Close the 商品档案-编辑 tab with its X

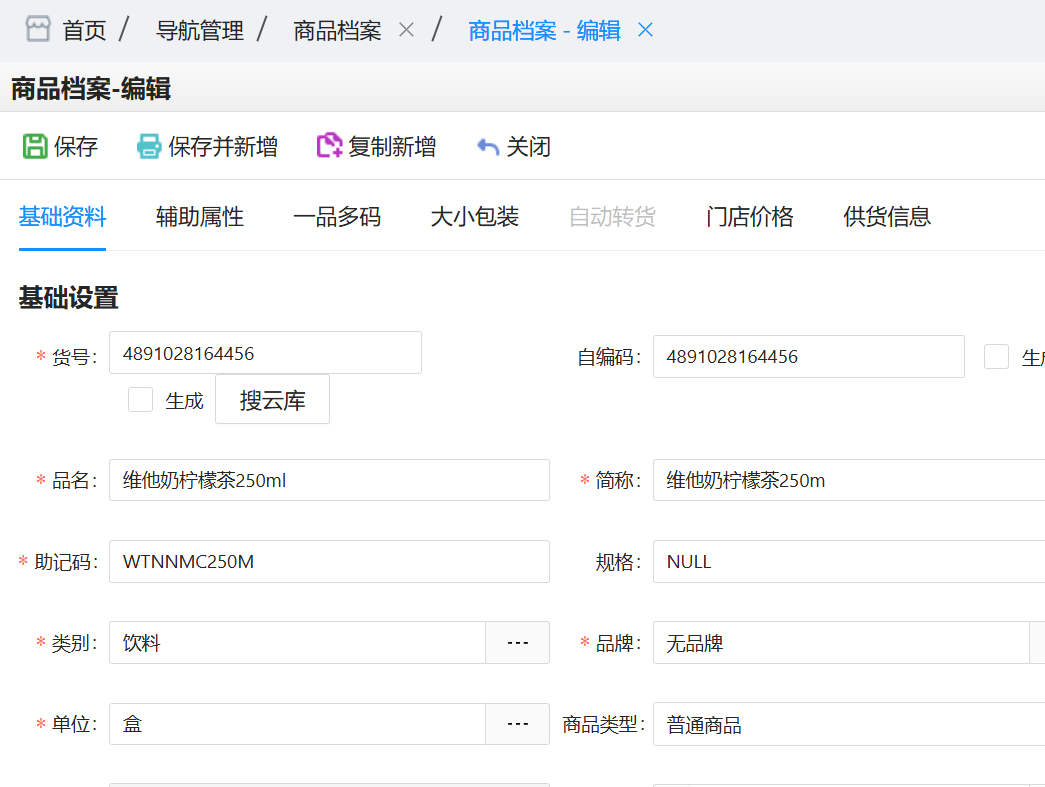[x=645, y=30]
